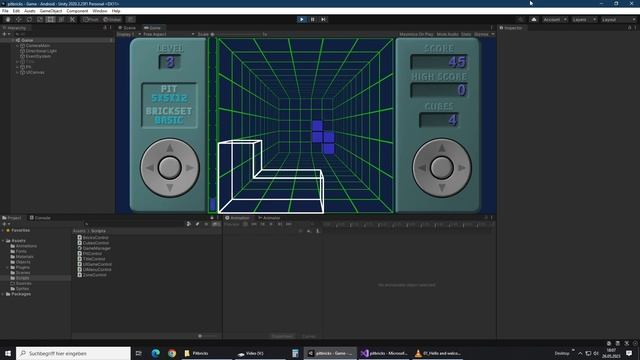Screen dimensions: 640x360
Task: Select the Hand tool in Unity toolbar
Action: pos(8,19)
